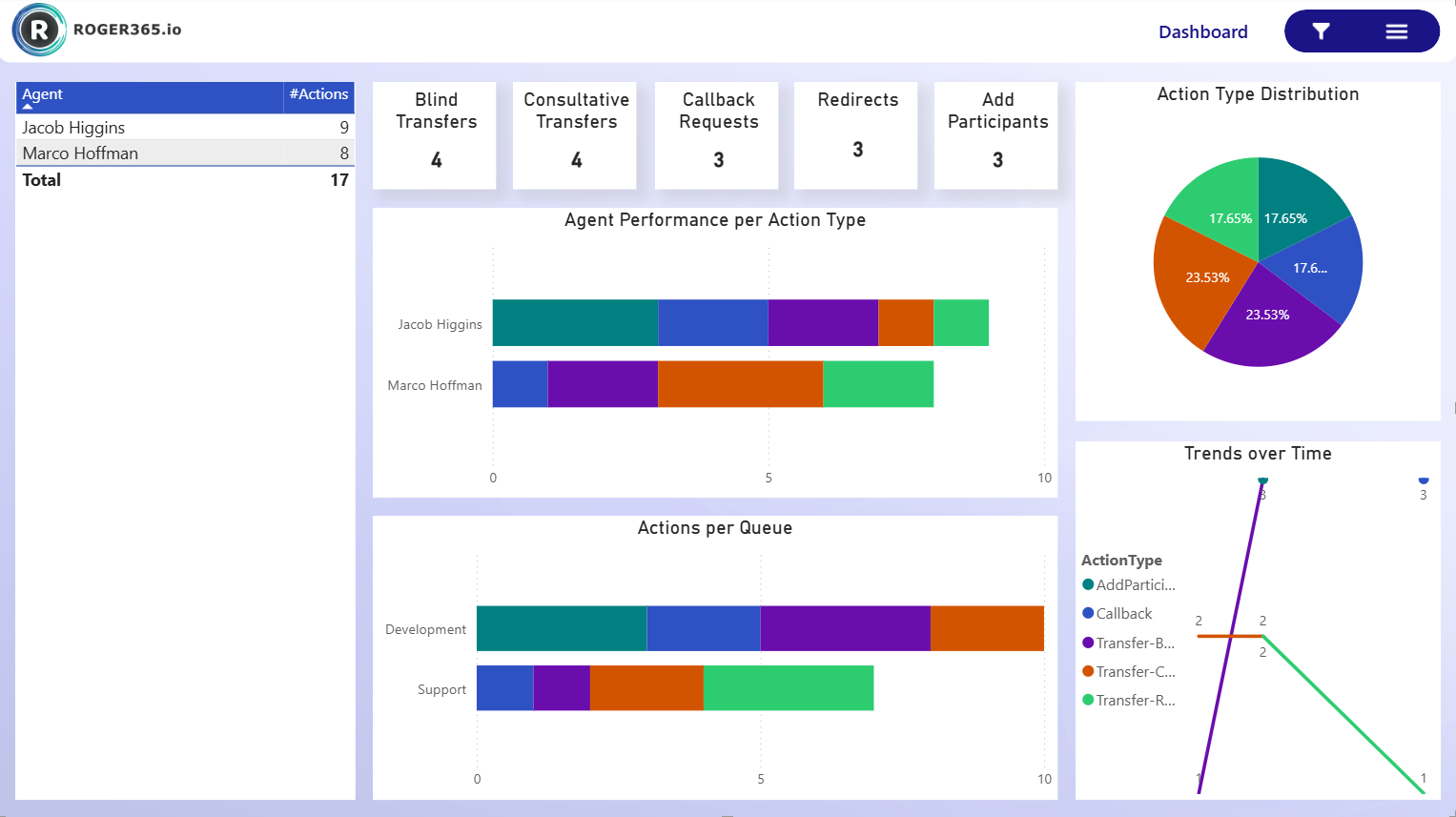Click Development queue purple bar segment
1456x817 pixels.
point(846,628)
